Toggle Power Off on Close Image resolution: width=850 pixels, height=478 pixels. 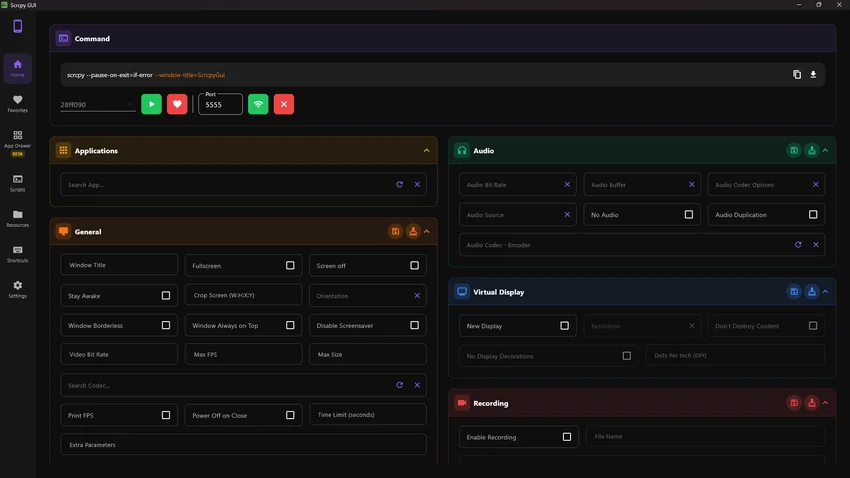[x=290, y=415]
